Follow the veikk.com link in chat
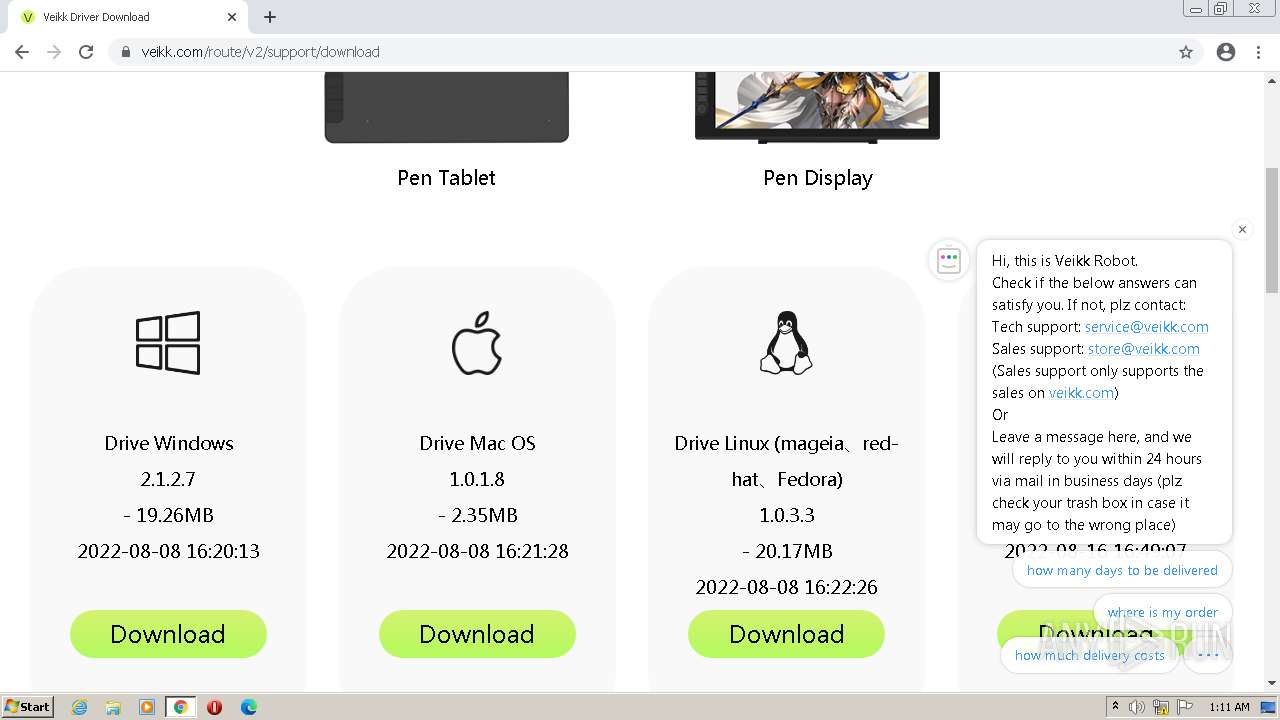This screenshot has width=1280, height=720. pyautogui.click(x=1081, y=393)
